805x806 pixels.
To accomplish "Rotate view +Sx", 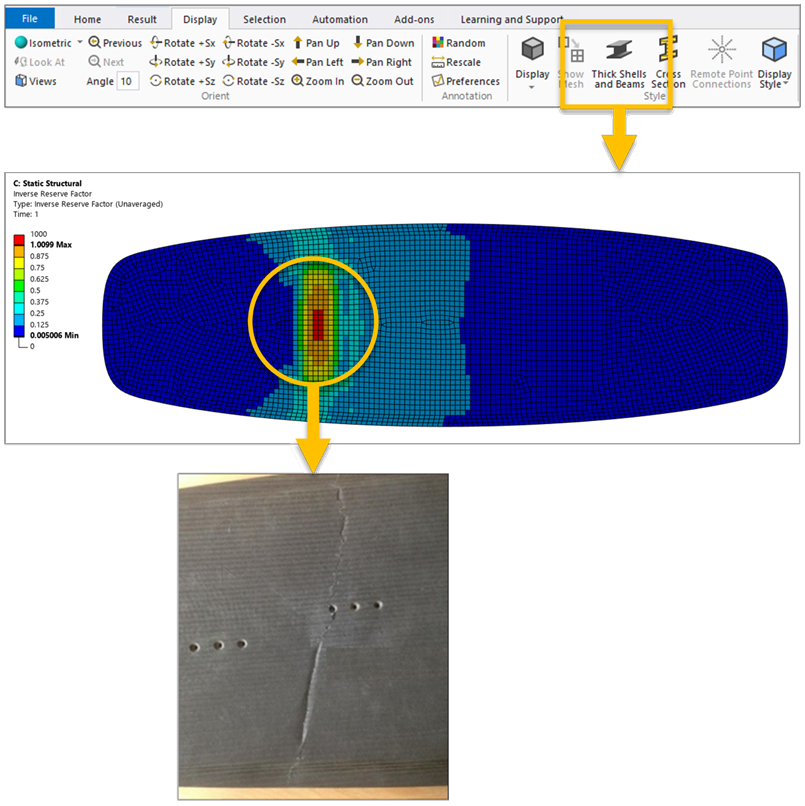I will click(x=182, y=43).
